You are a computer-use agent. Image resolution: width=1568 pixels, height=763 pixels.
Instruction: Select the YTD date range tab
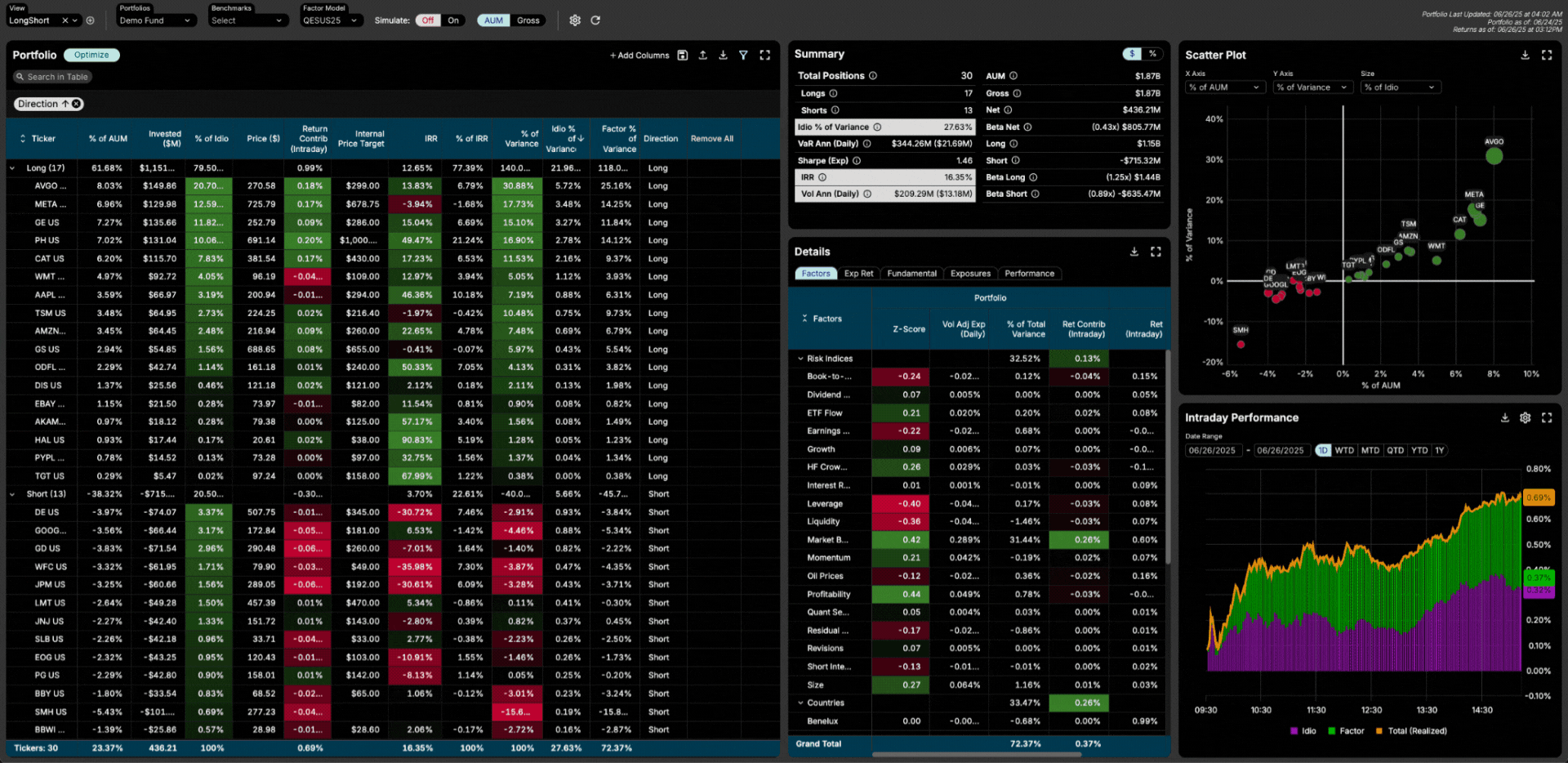click(1419, 450)
